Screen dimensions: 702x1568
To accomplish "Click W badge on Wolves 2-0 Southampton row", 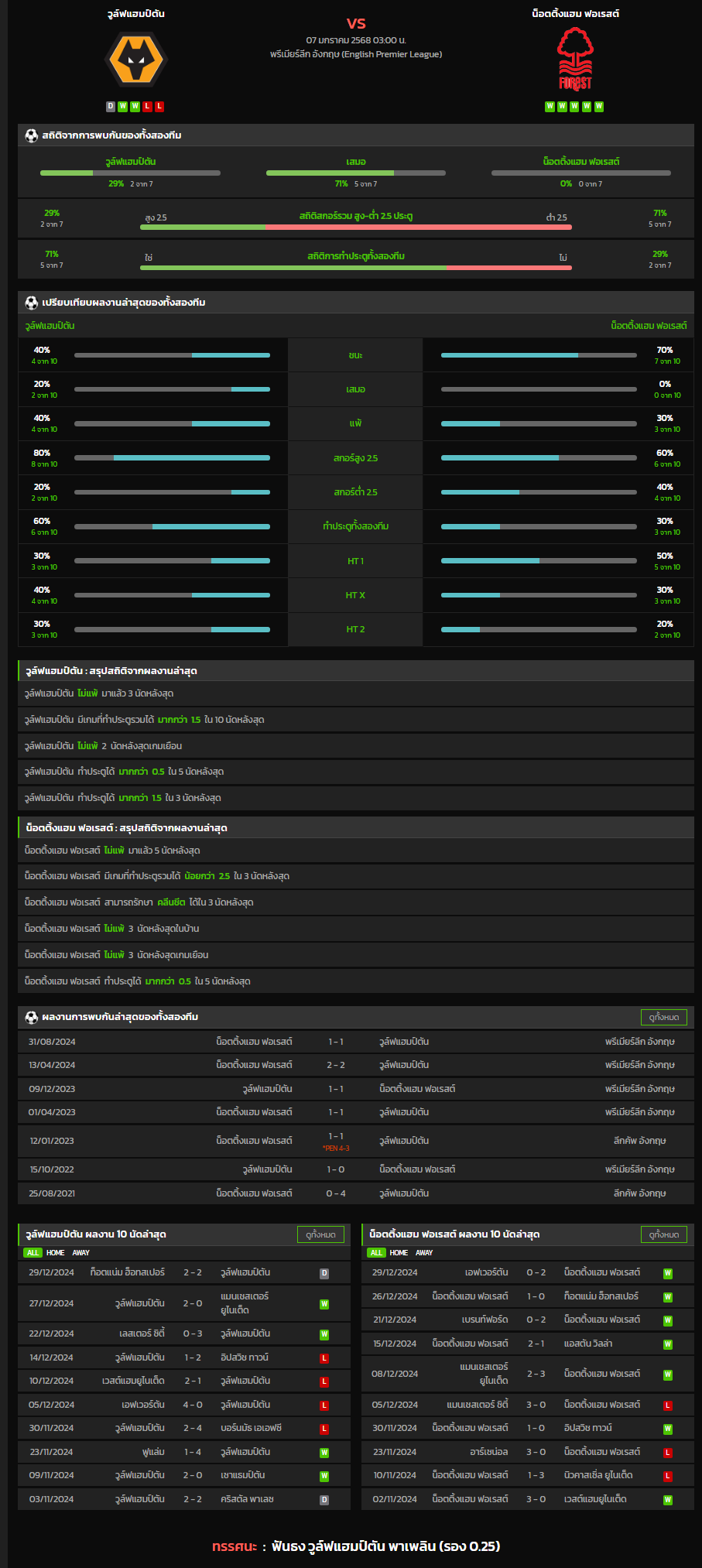I will (324, 1476).
